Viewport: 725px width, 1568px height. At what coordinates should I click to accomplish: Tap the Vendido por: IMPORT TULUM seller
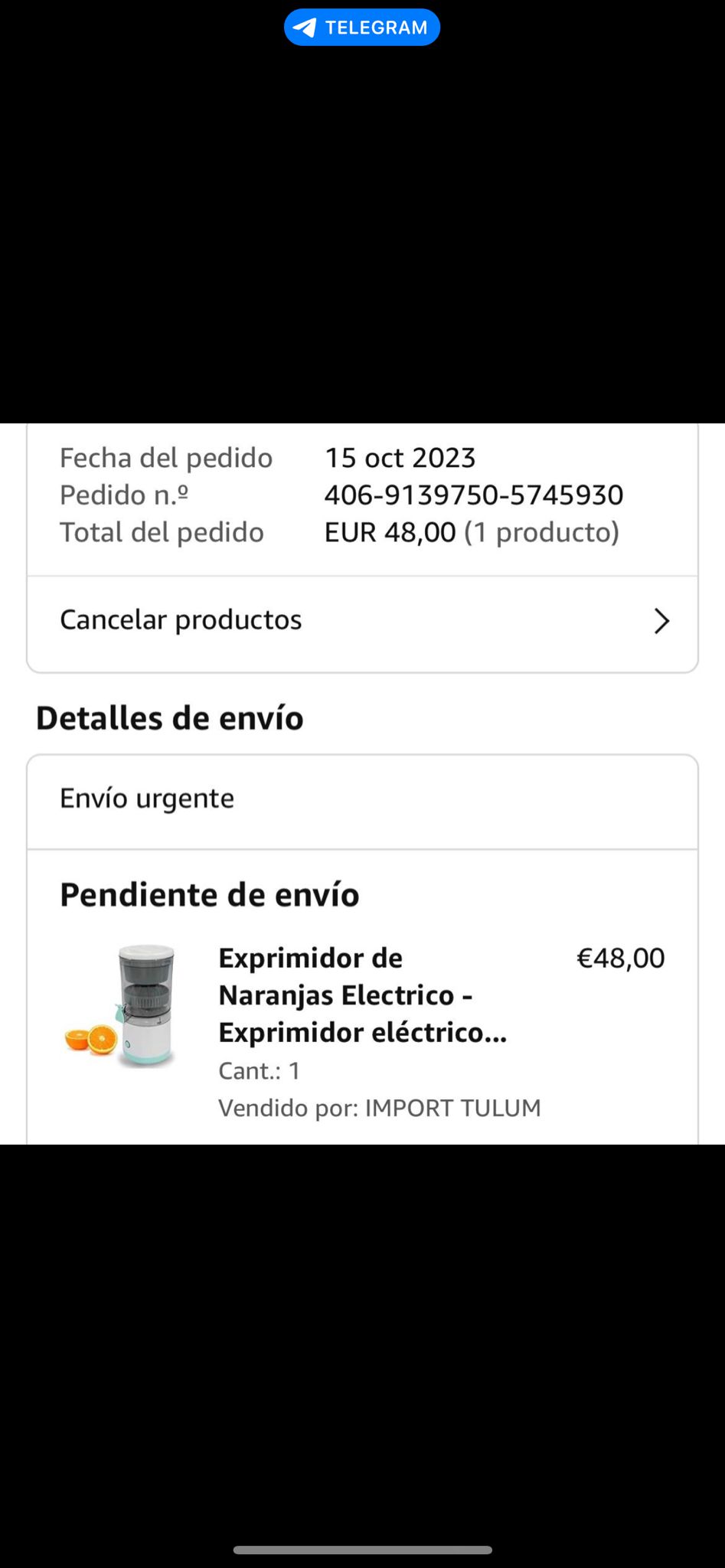point(380,1108)
